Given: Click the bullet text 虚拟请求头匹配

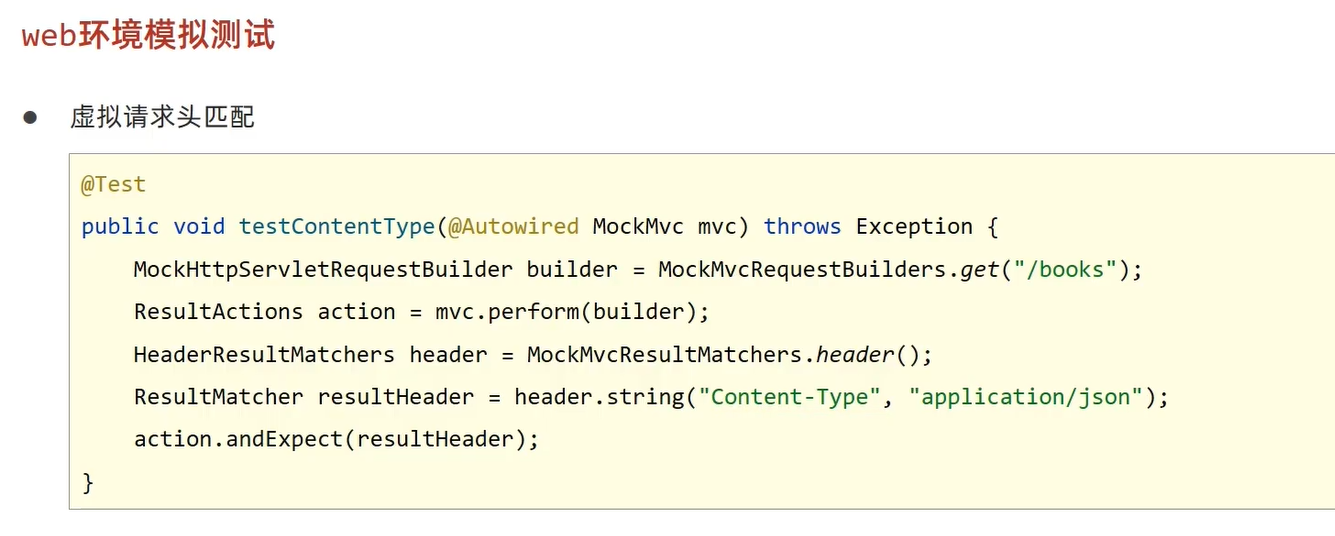Looking at the screenshot, I should point(162,118).
